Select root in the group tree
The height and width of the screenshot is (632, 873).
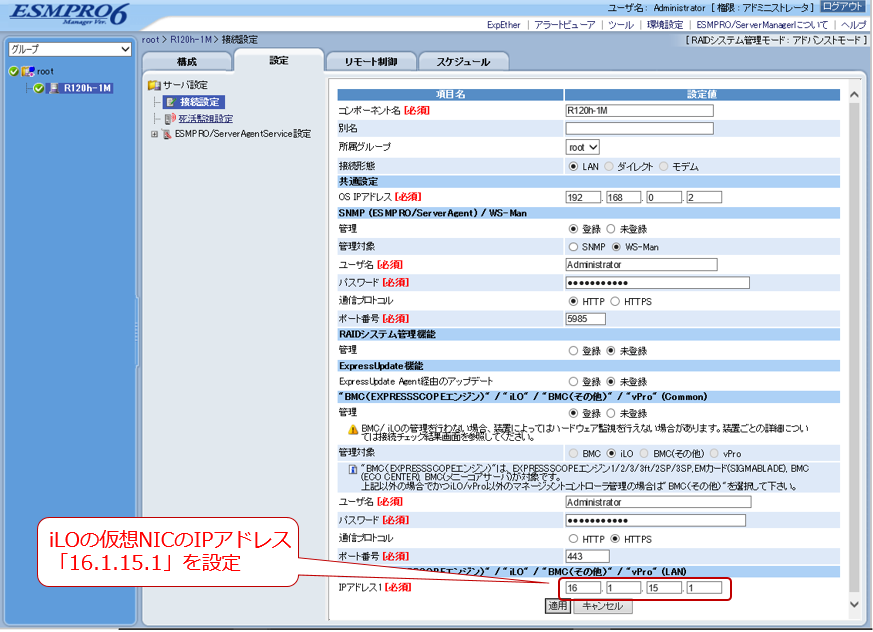click(x=45, y=71)
